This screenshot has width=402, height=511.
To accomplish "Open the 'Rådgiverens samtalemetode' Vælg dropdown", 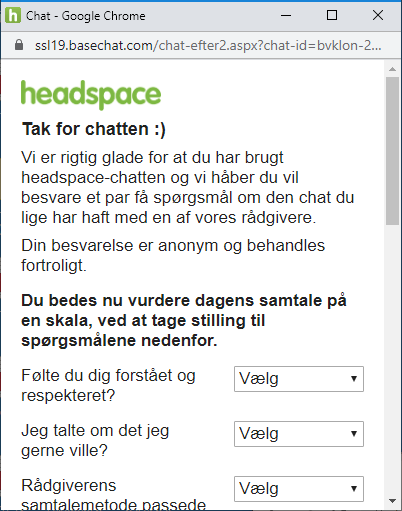I will [x=299, y=489].
